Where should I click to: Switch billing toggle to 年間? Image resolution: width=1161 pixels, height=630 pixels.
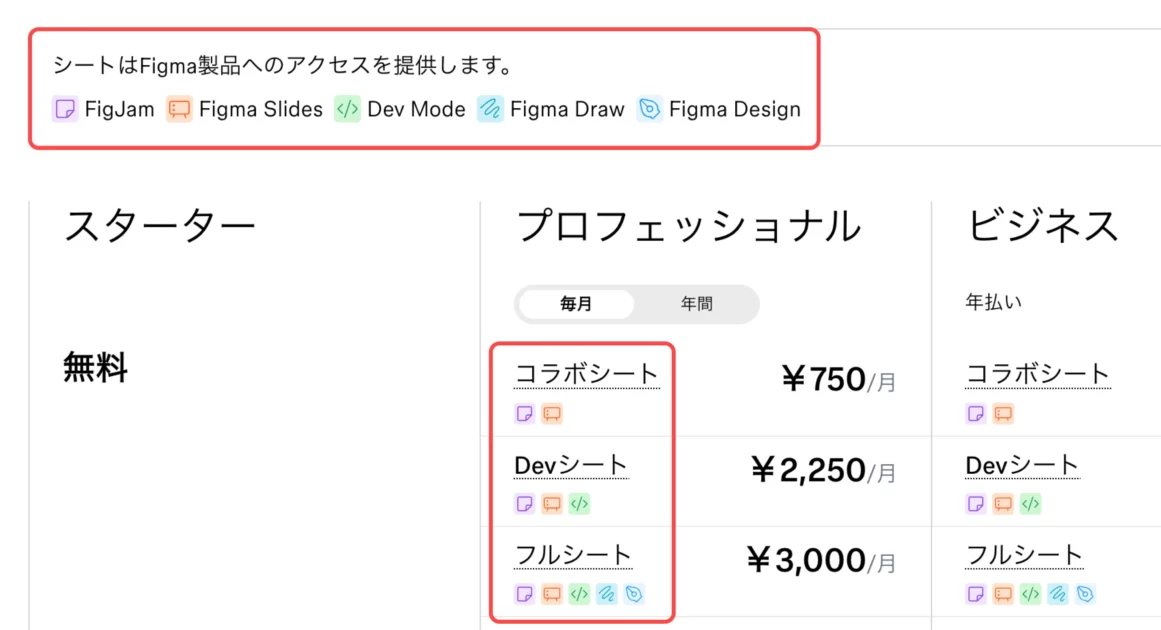(x=697, y=304)
